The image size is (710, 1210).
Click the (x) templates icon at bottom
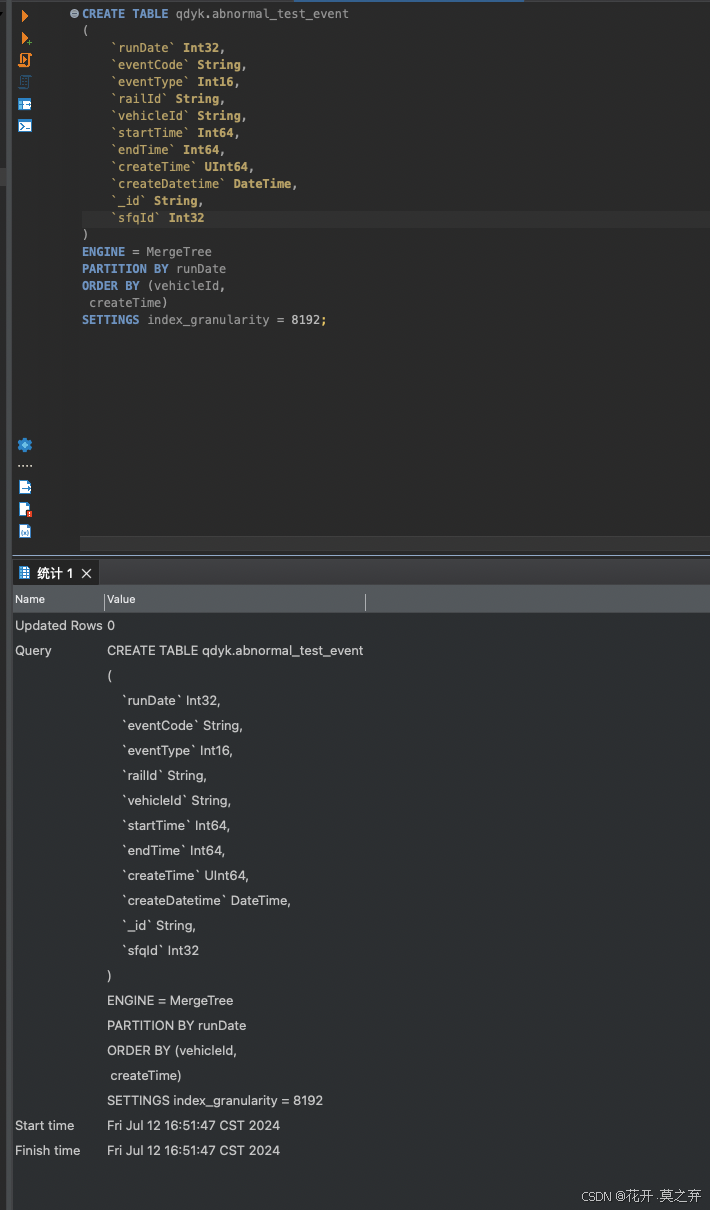tap(25, 531)
